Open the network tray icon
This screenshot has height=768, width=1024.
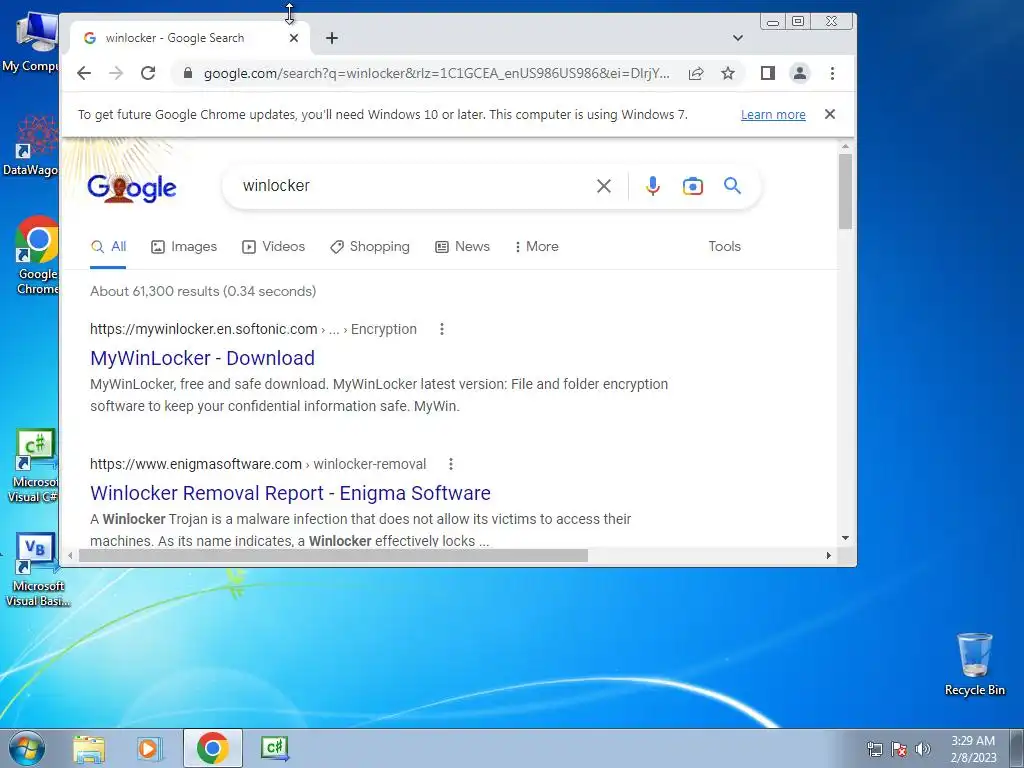click(874, 749)
